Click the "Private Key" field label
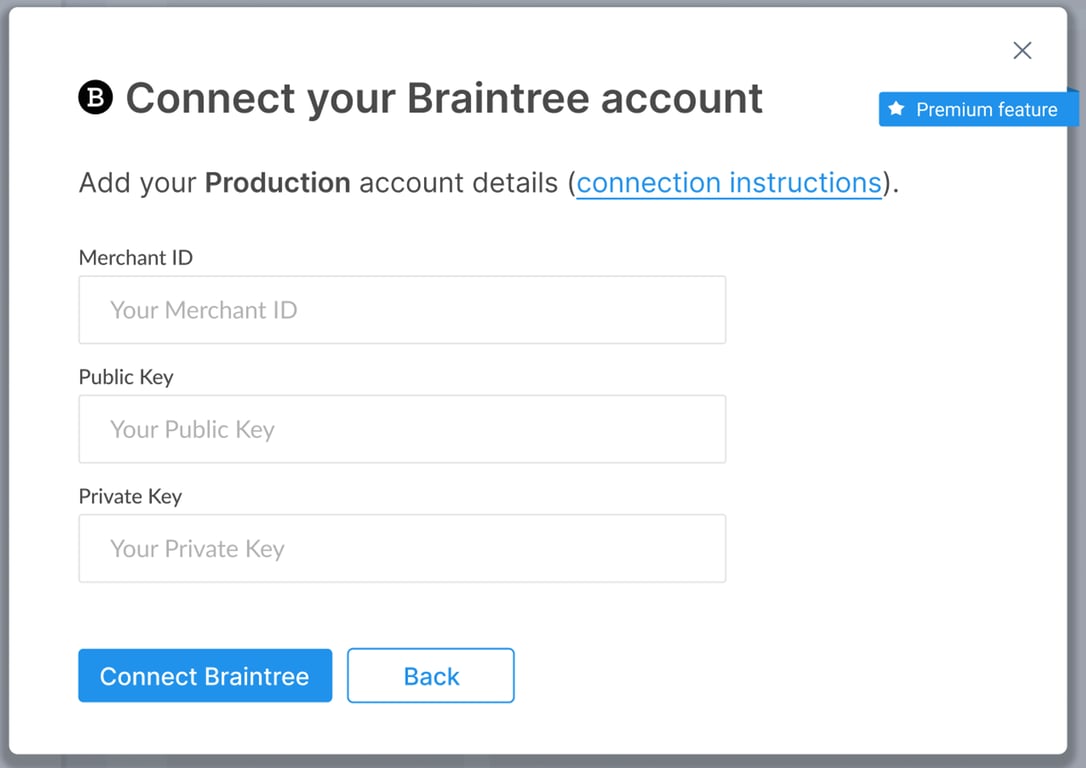 coord(130,496)
